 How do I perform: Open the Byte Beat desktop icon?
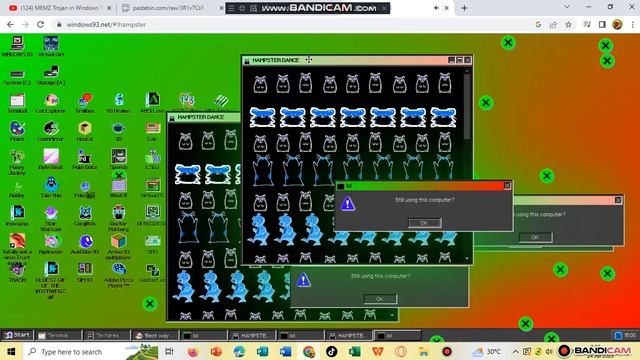(x=51, y=159)
